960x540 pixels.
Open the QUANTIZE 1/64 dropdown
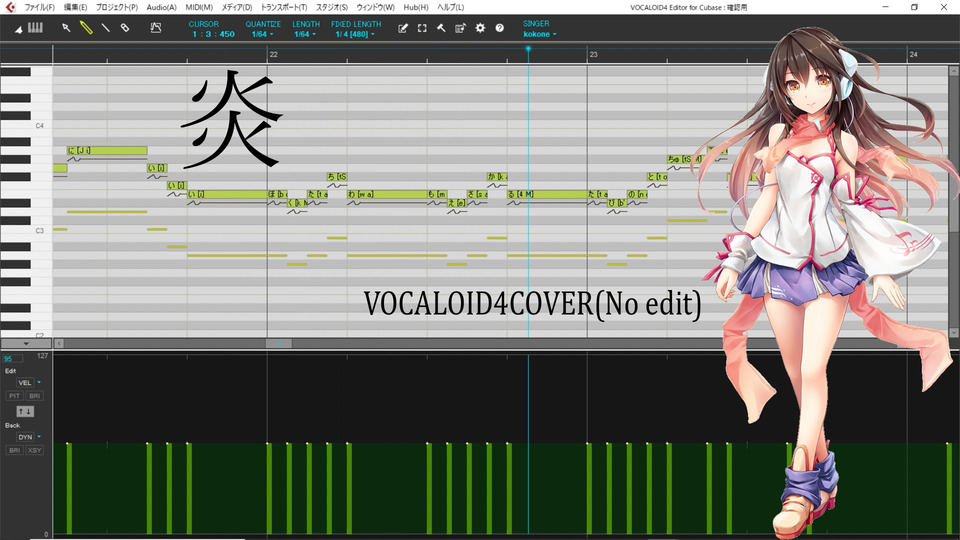[263, 34]
